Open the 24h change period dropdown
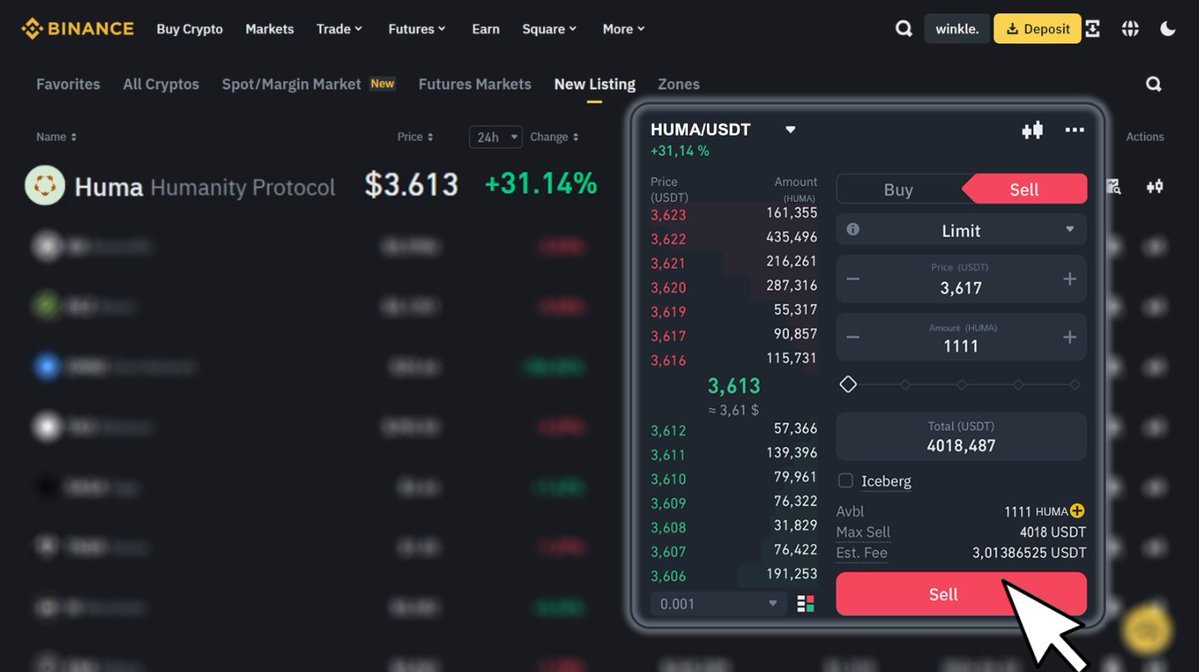 click(x=496, y=137)
